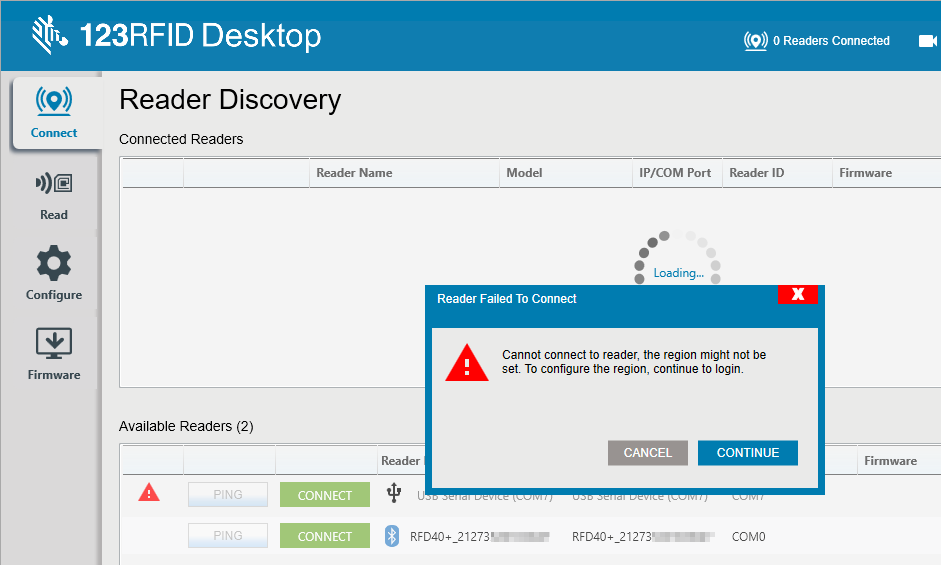The height and width of the screenshot is (565, 941).
Task: Click the red warning icon in readers row
Action: click(x=149, y=492)
